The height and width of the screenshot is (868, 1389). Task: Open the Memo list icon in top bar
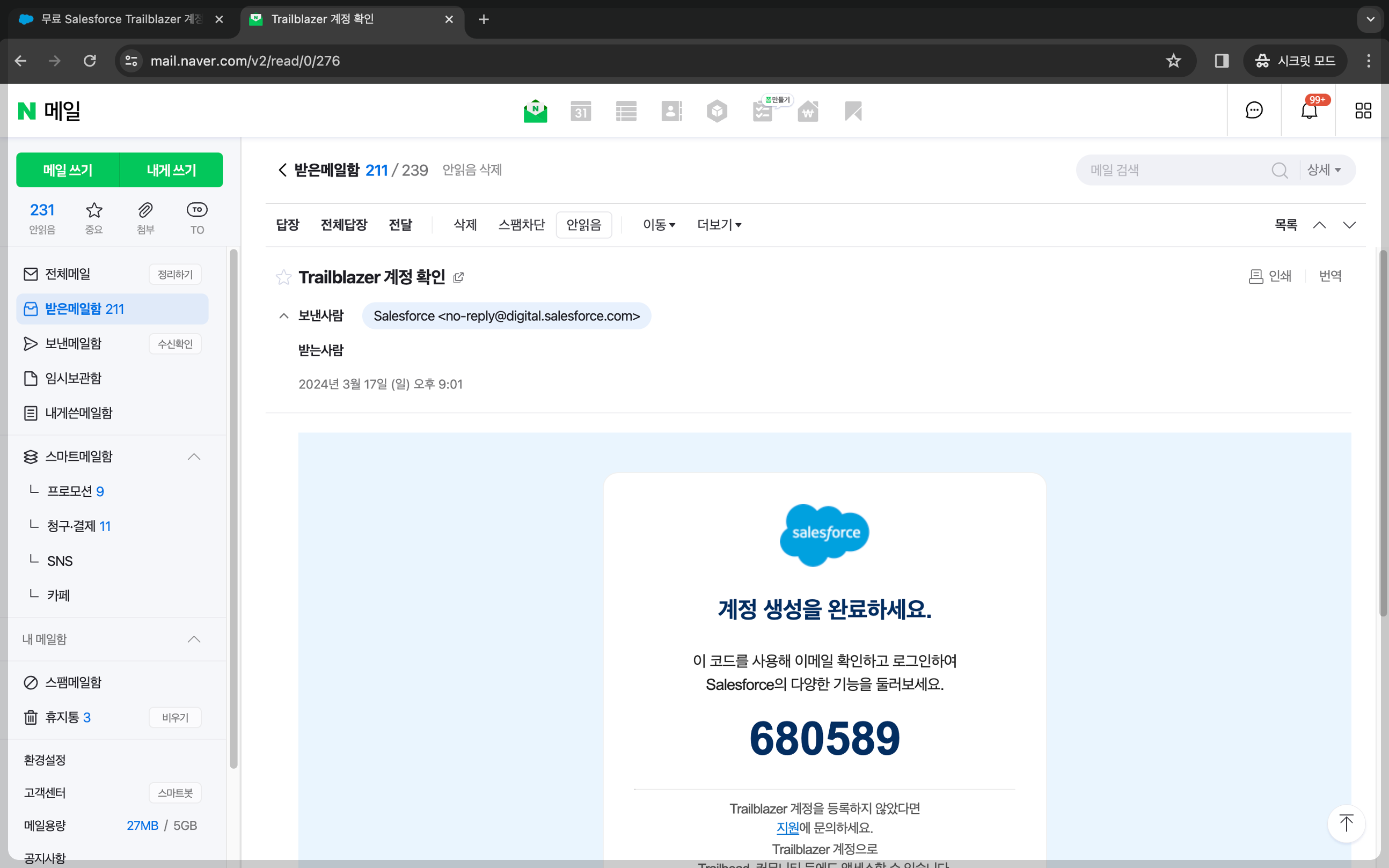[x=626, y=111]
